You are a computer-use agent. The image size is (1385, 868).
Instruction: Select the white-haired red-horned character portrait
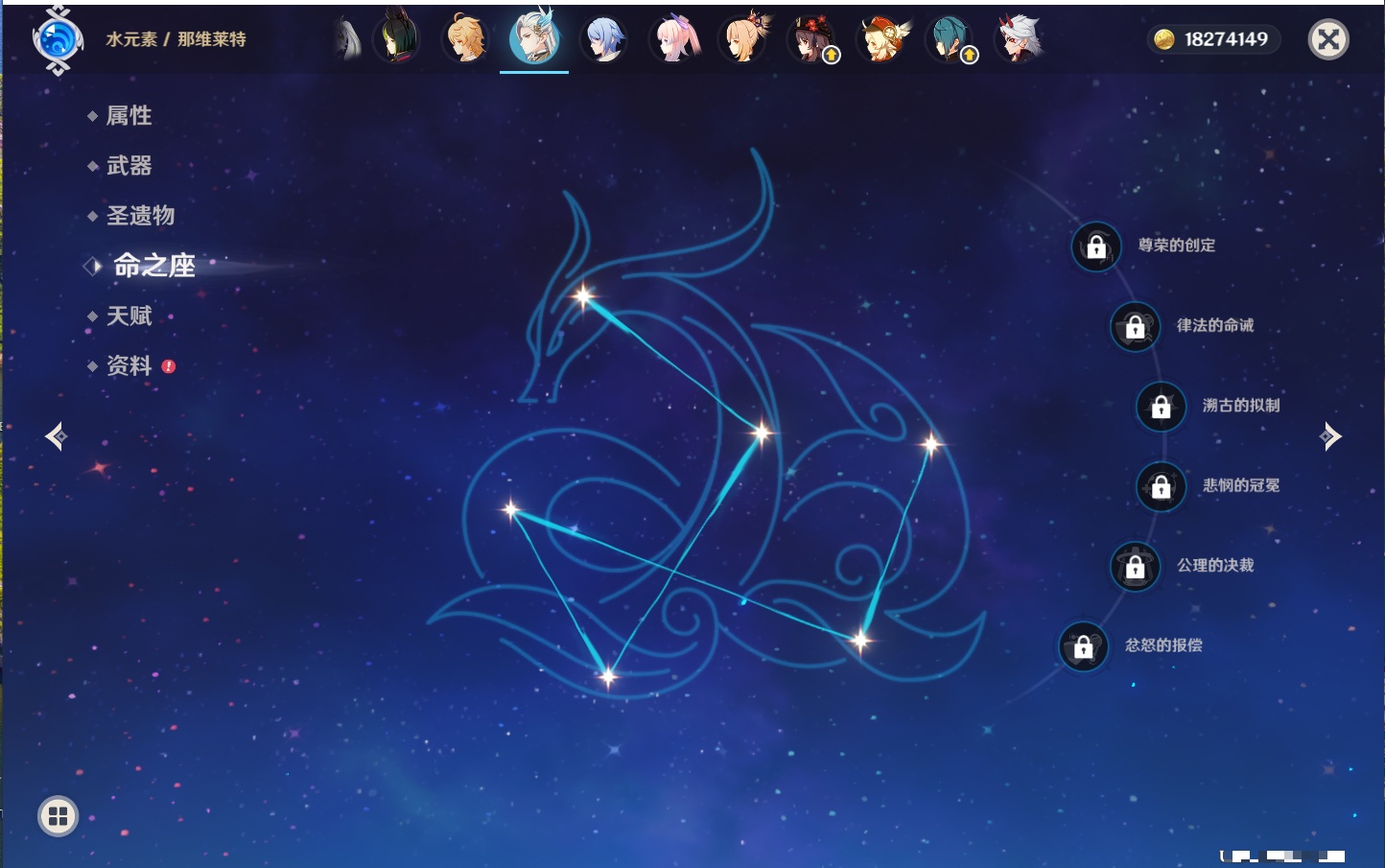1021,38
